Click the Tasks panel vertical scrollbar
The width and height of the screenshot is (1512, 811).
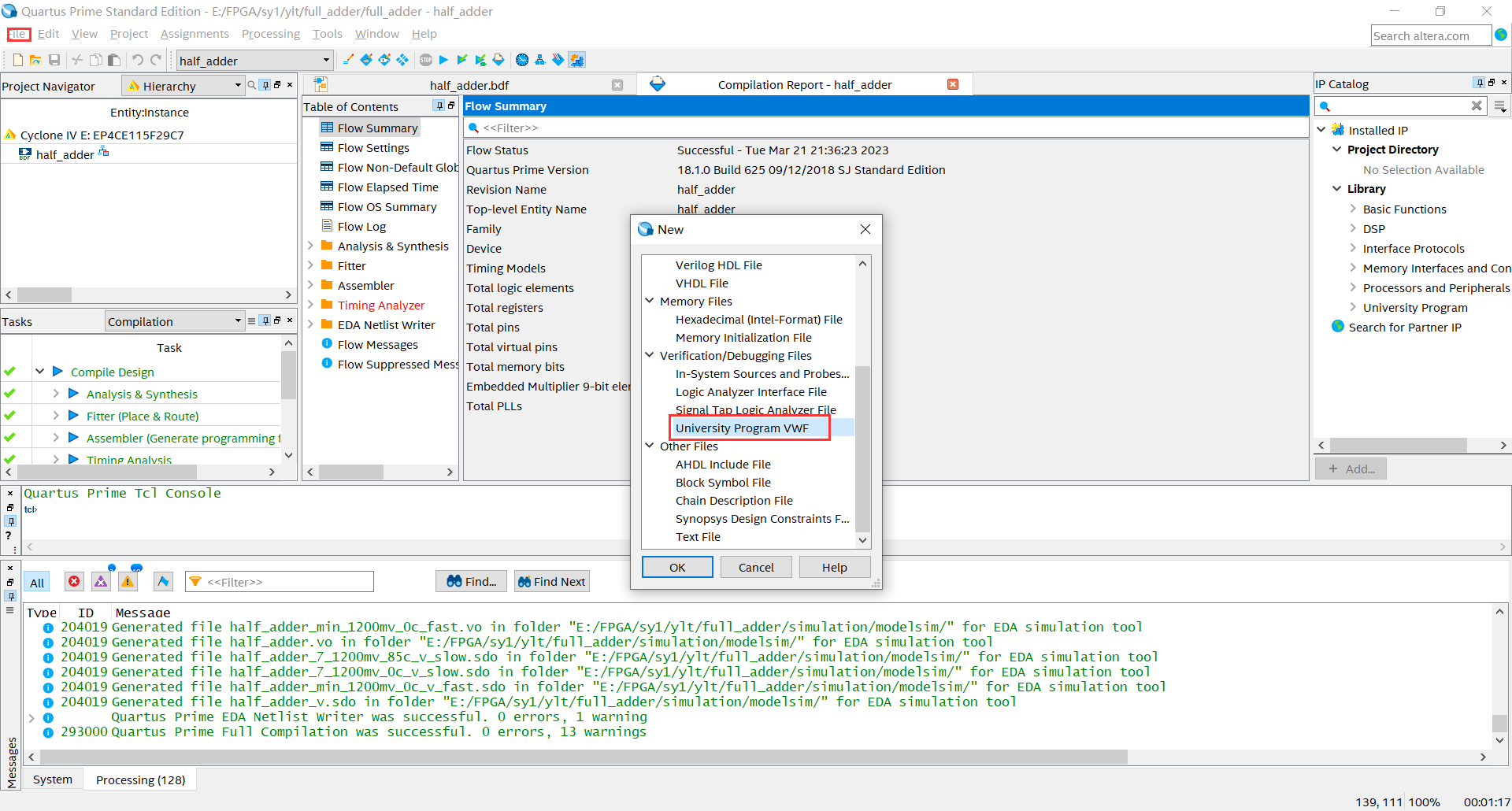pyautogui.click(x=288, y=375)
